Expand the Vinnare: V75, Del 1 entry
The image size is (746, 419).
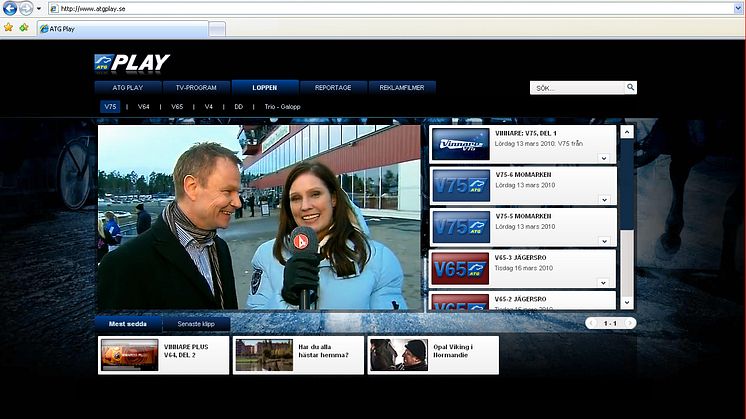click(x=604, y=158)
